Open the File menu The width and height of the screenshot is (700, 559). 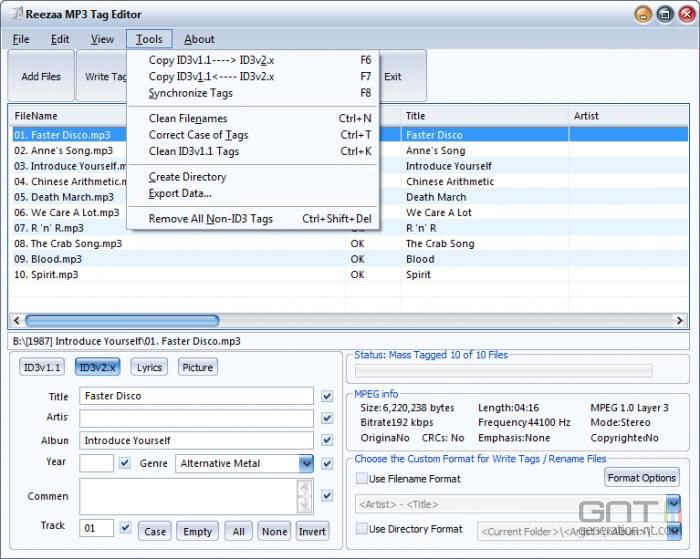(21, 39)
